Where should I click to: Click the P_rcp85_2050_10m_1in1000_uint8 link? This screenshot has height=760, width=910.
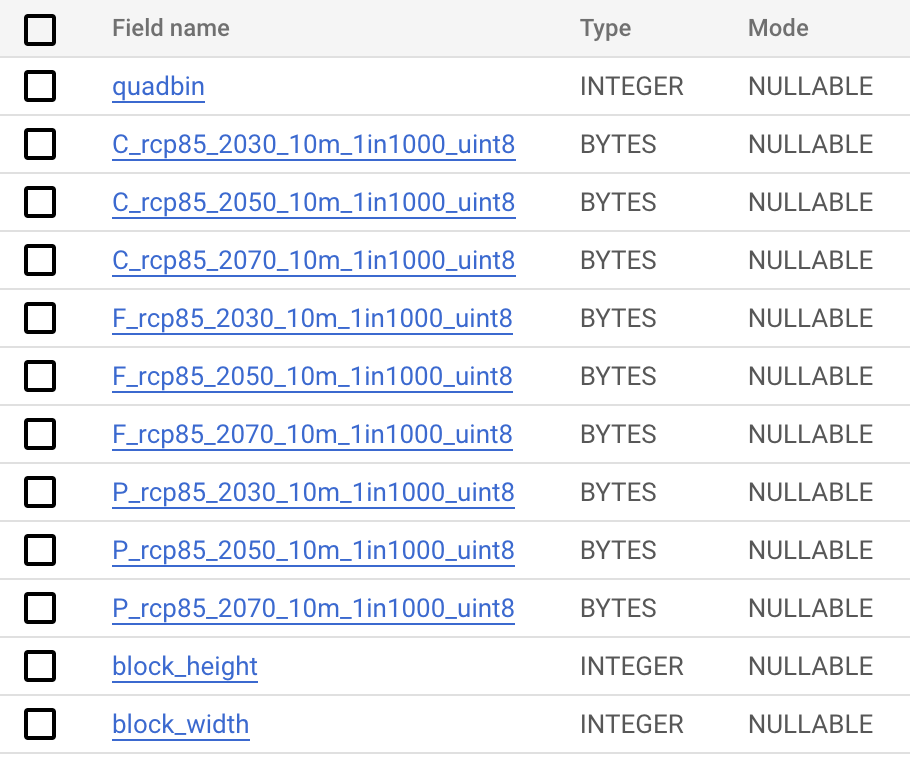[313, 550]
